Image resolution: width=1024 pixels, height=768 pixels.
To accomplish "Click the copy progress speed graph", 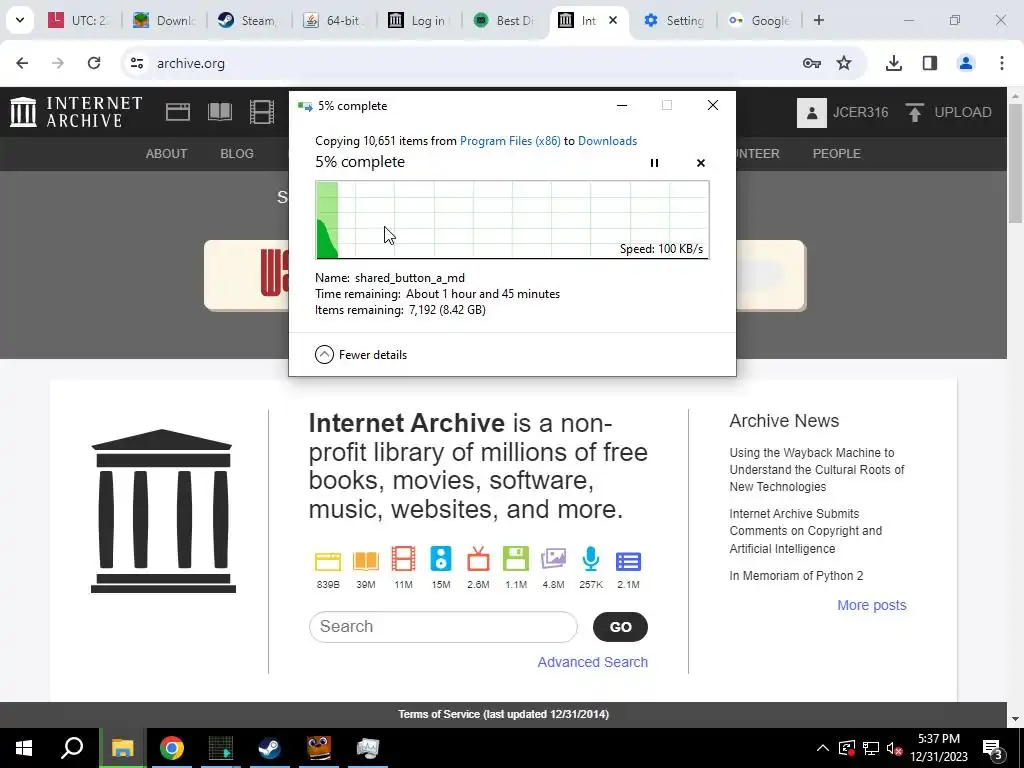I will [512, 220].
